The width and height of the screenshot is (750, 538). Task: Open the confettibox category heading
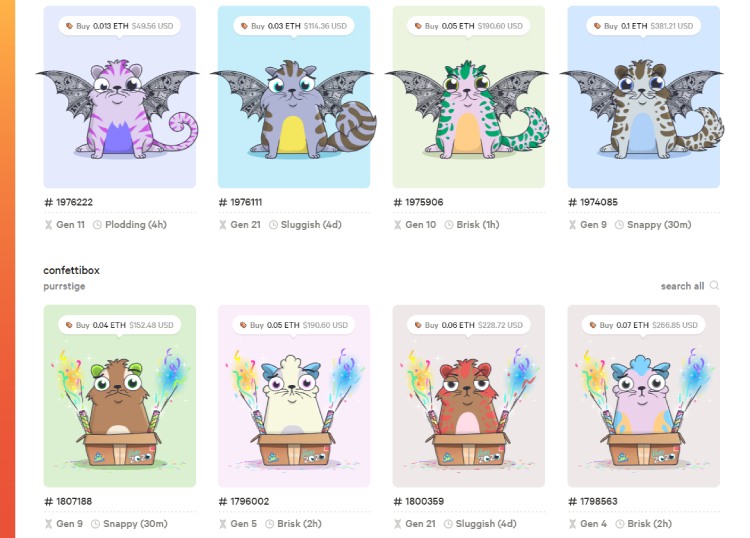71,270
